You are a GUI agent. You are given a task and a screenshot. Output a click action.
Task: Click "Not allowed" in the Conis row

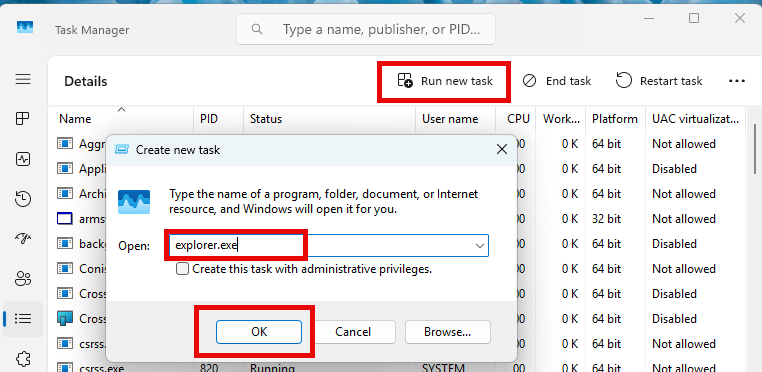684,269
